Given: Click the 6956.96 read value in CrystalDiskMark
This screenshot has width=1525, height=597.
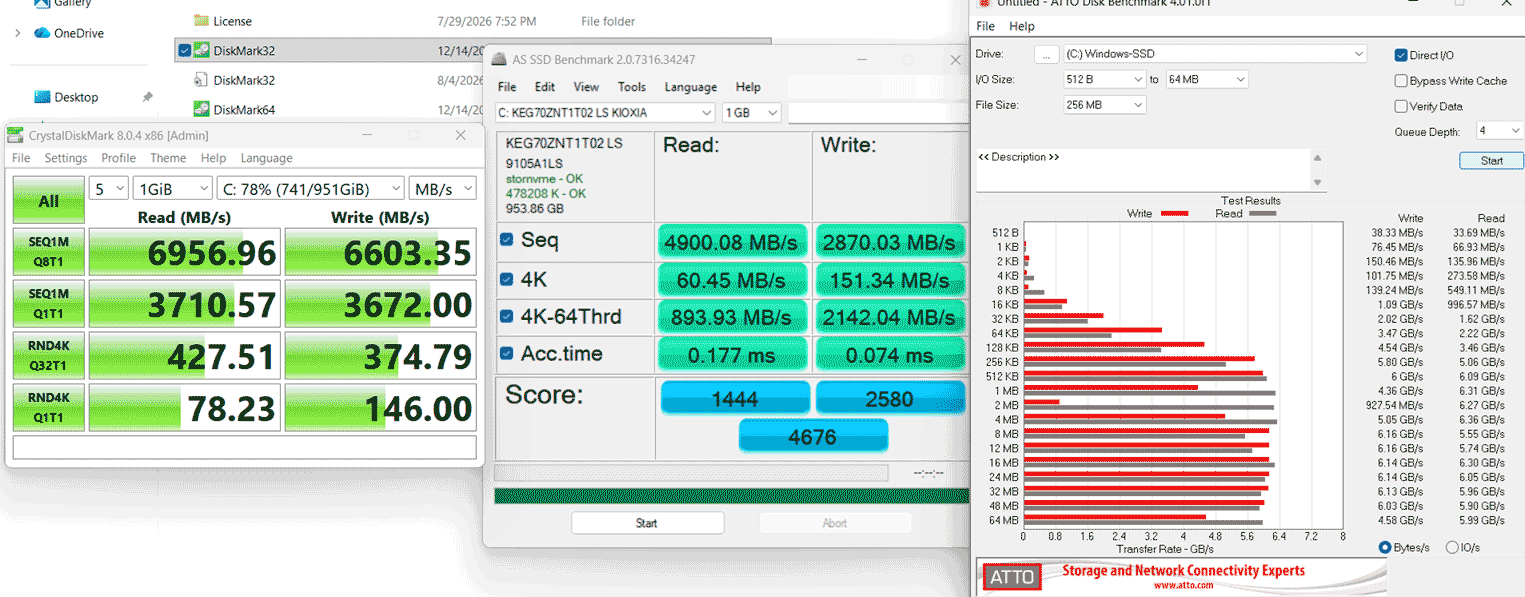Looking at the screenshot, I should coord(183,253).
